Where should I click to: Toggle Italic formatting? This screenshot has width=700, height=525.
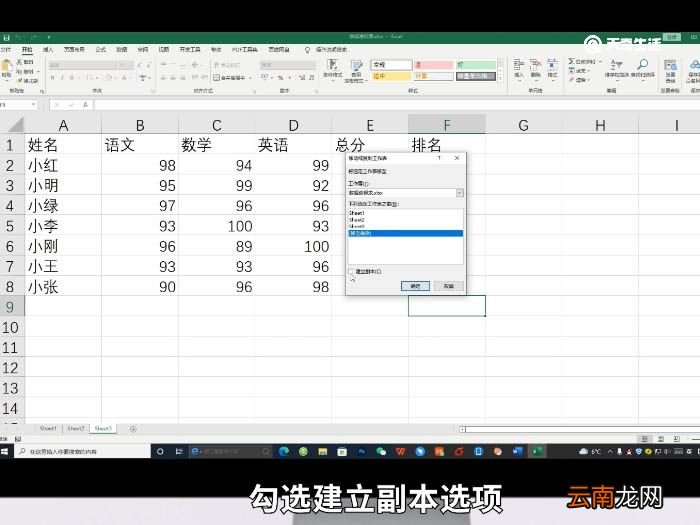[x=62, y=78]
